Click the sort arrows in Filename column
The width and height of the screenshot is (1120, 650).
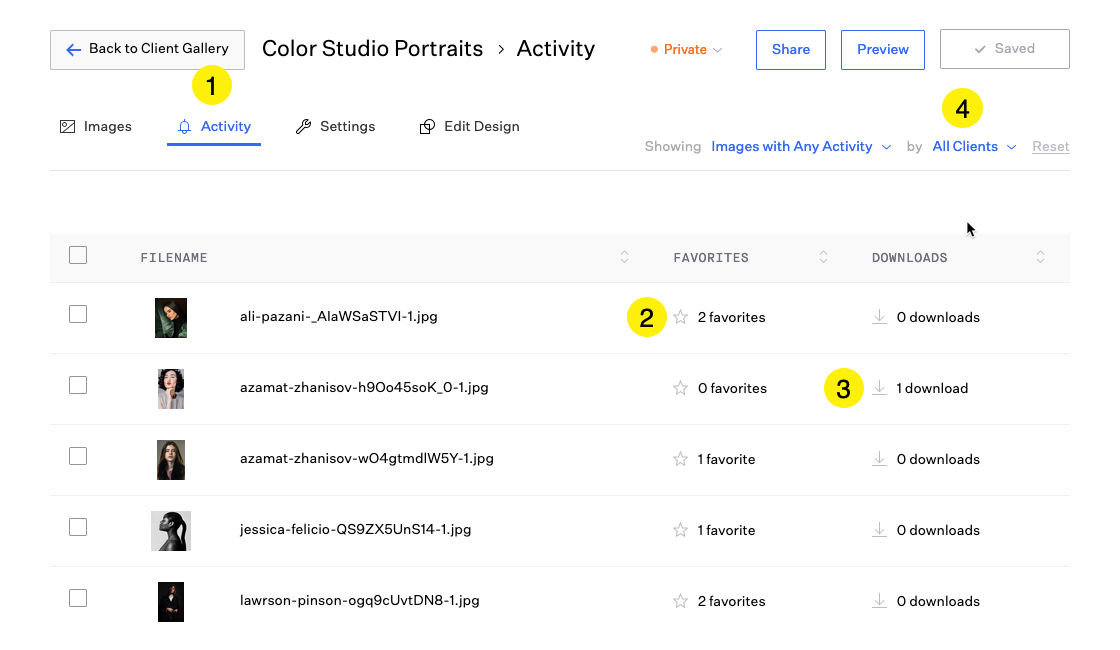[625, 257]
